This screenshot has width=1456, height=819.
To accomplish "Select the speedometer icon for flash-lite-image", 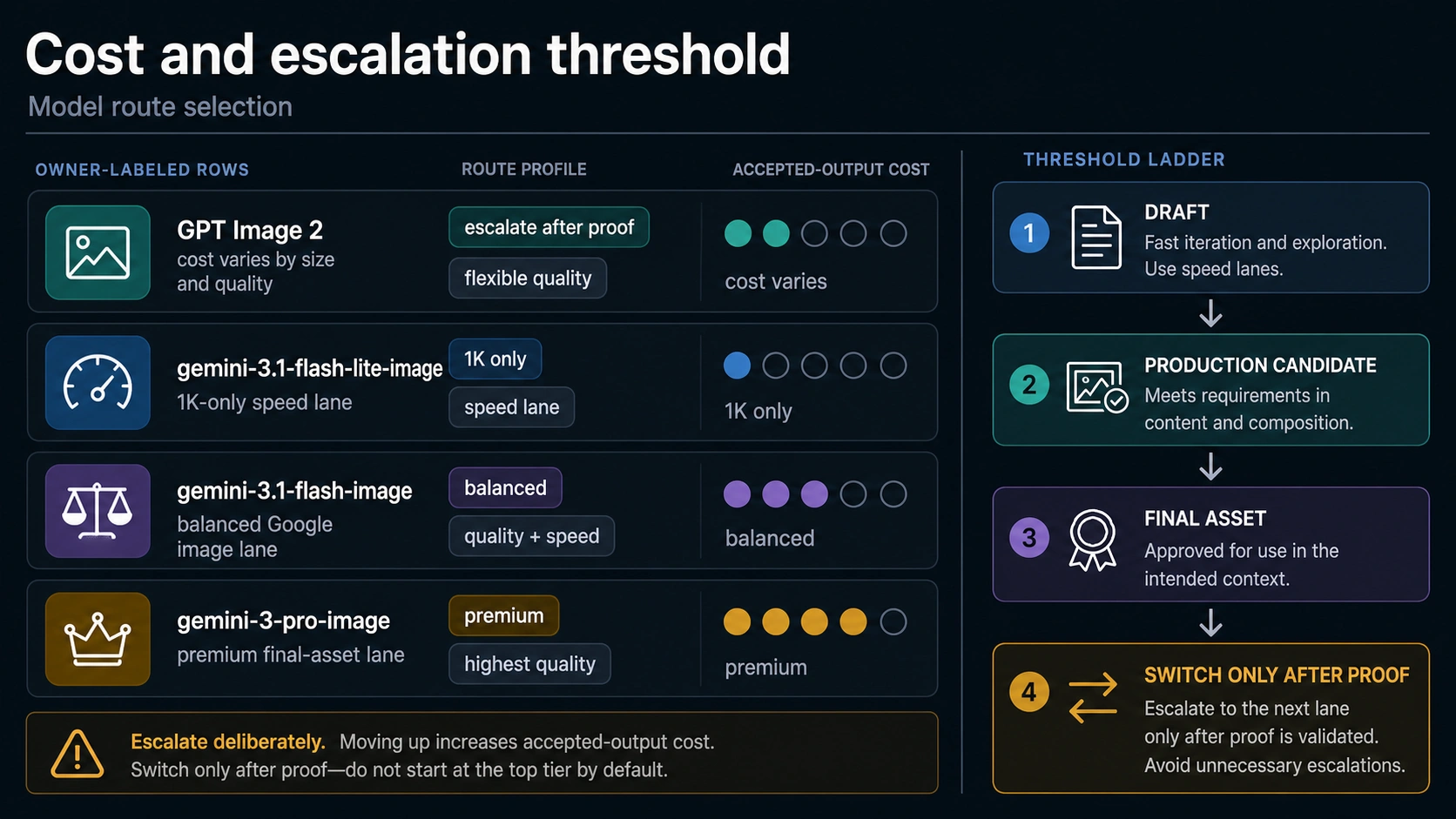I will (x=98, y=383).
